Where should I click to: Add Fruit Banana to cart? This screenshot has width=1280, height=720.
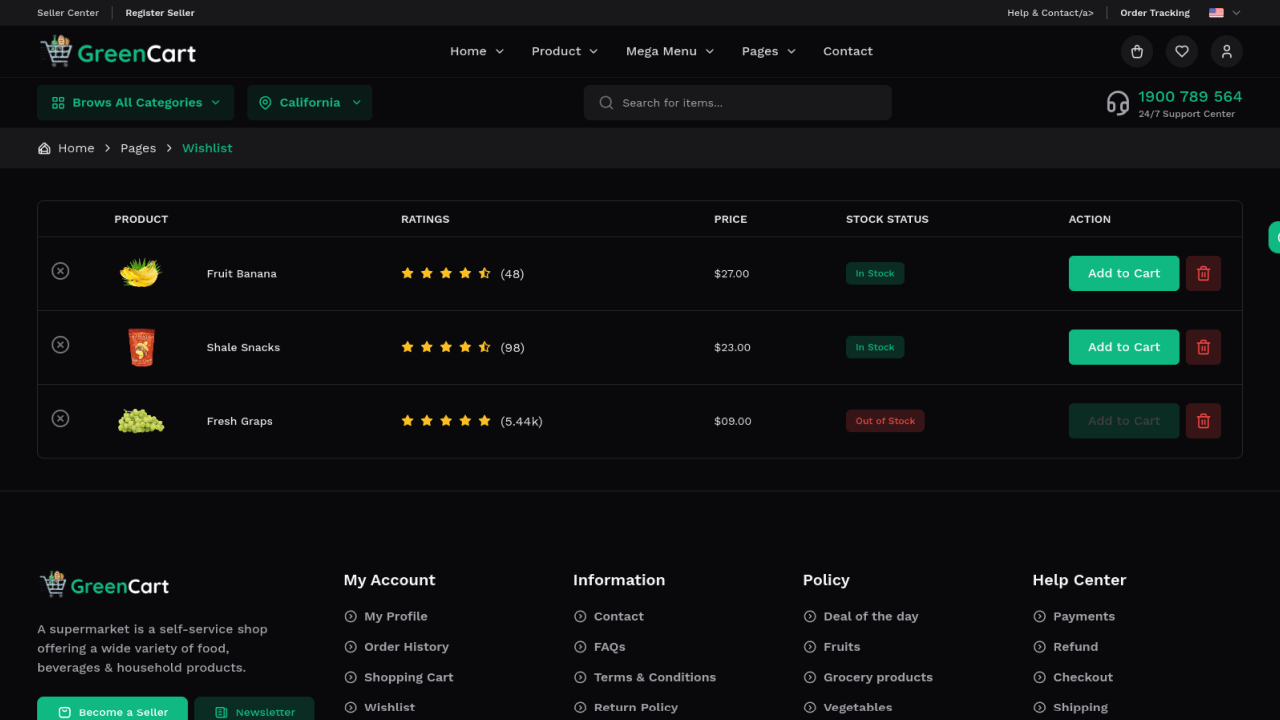click(x=1123, y=273)
